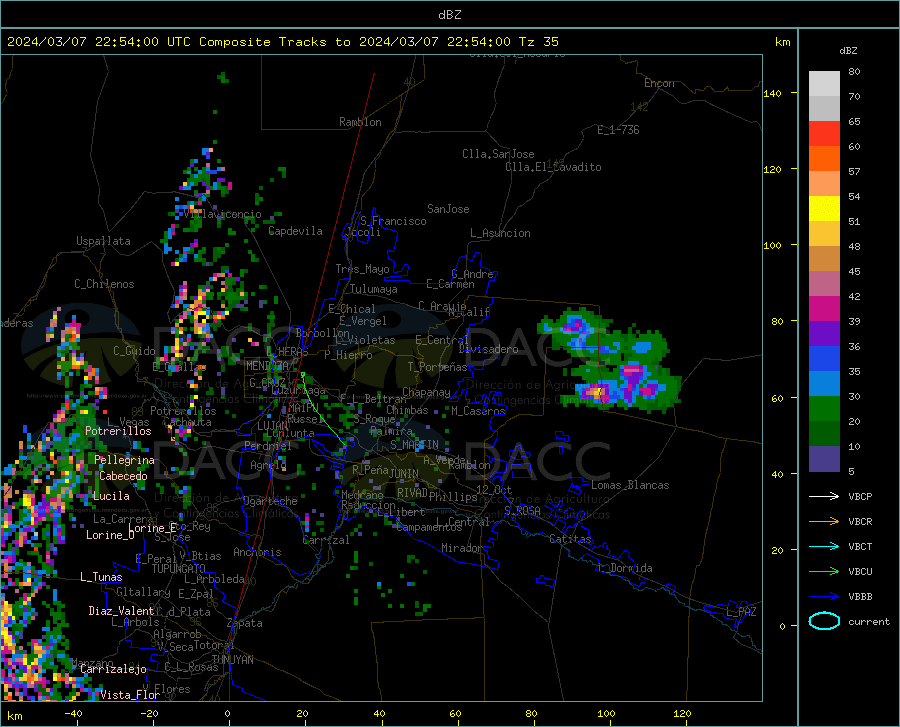
Task: Click the S_ROSA map label
Action: [522, 511]
